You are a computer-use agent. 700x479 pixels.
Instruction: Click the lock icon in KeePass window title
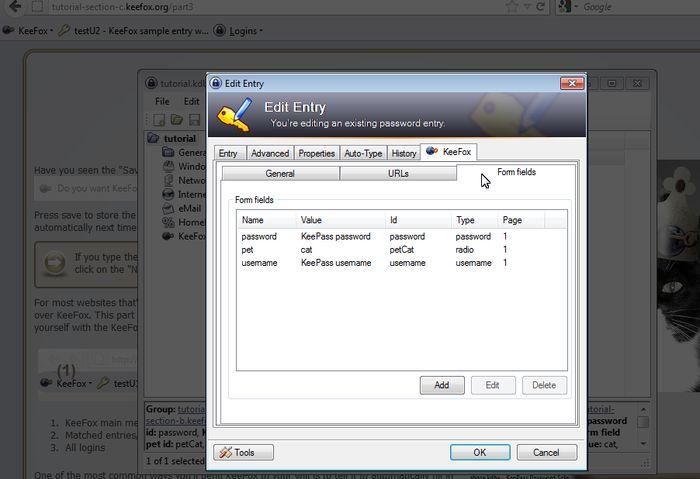151,83
